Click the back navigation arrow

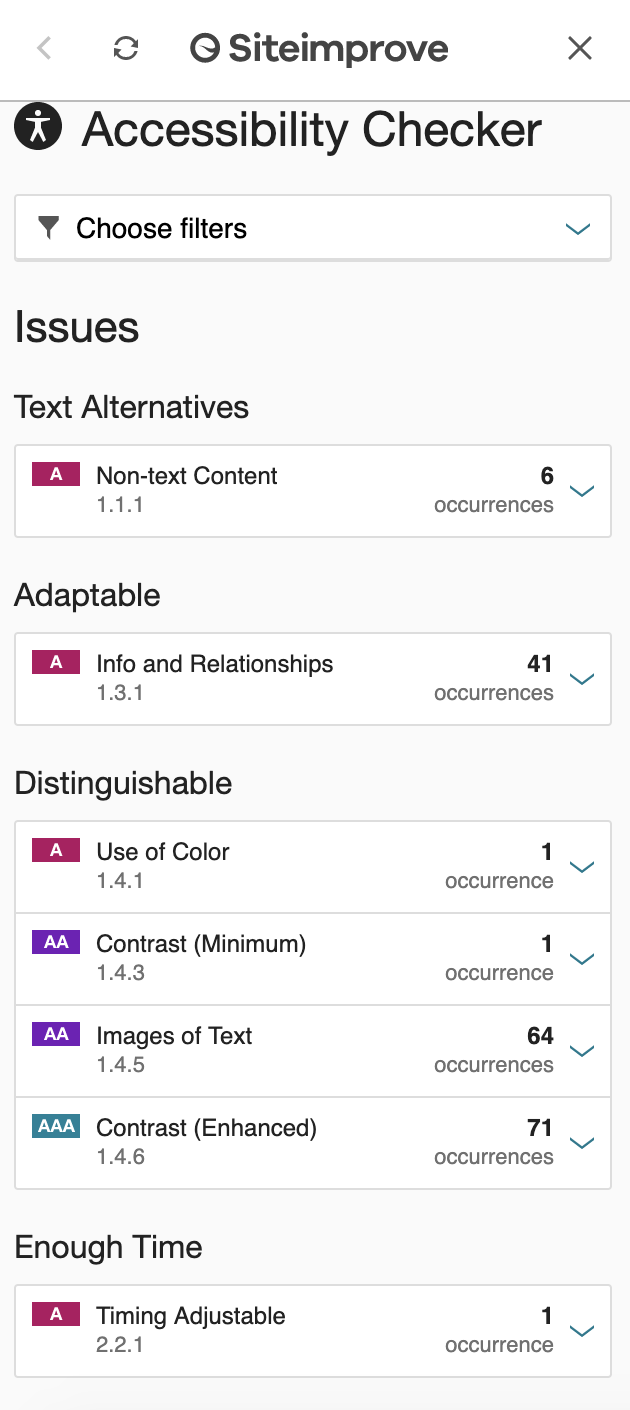(43, 47)
